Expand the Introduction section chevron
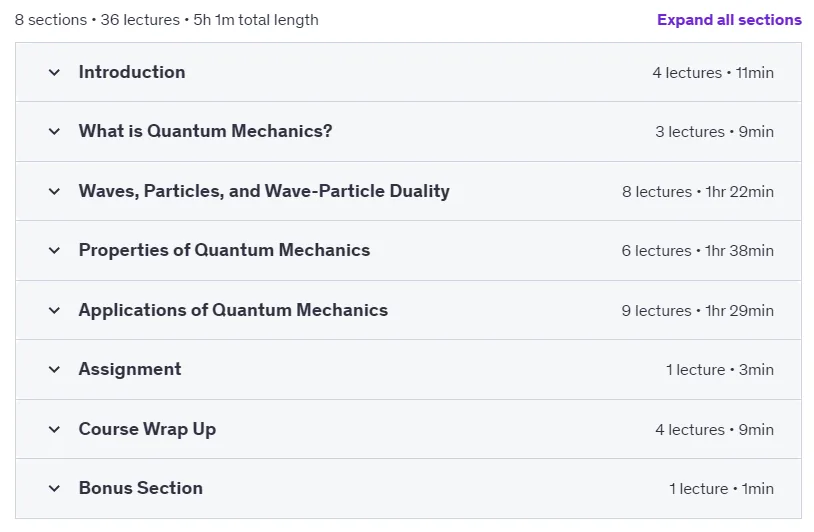This screenshot has width=814, height=532. click(54, 72)
